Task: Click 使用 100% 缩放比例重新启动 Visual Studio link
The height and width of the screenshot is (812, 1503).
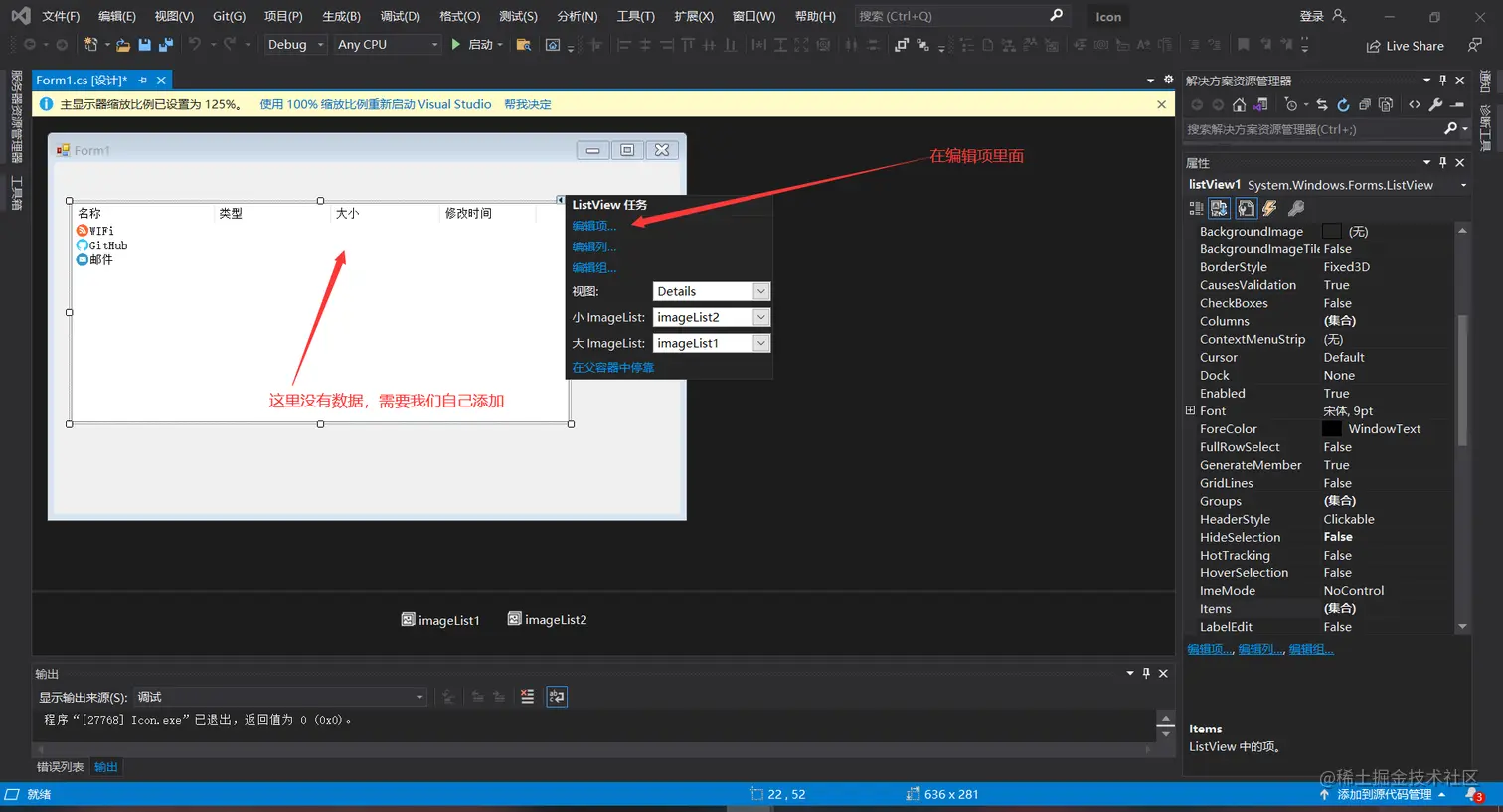Action: (x=375, y=104)
